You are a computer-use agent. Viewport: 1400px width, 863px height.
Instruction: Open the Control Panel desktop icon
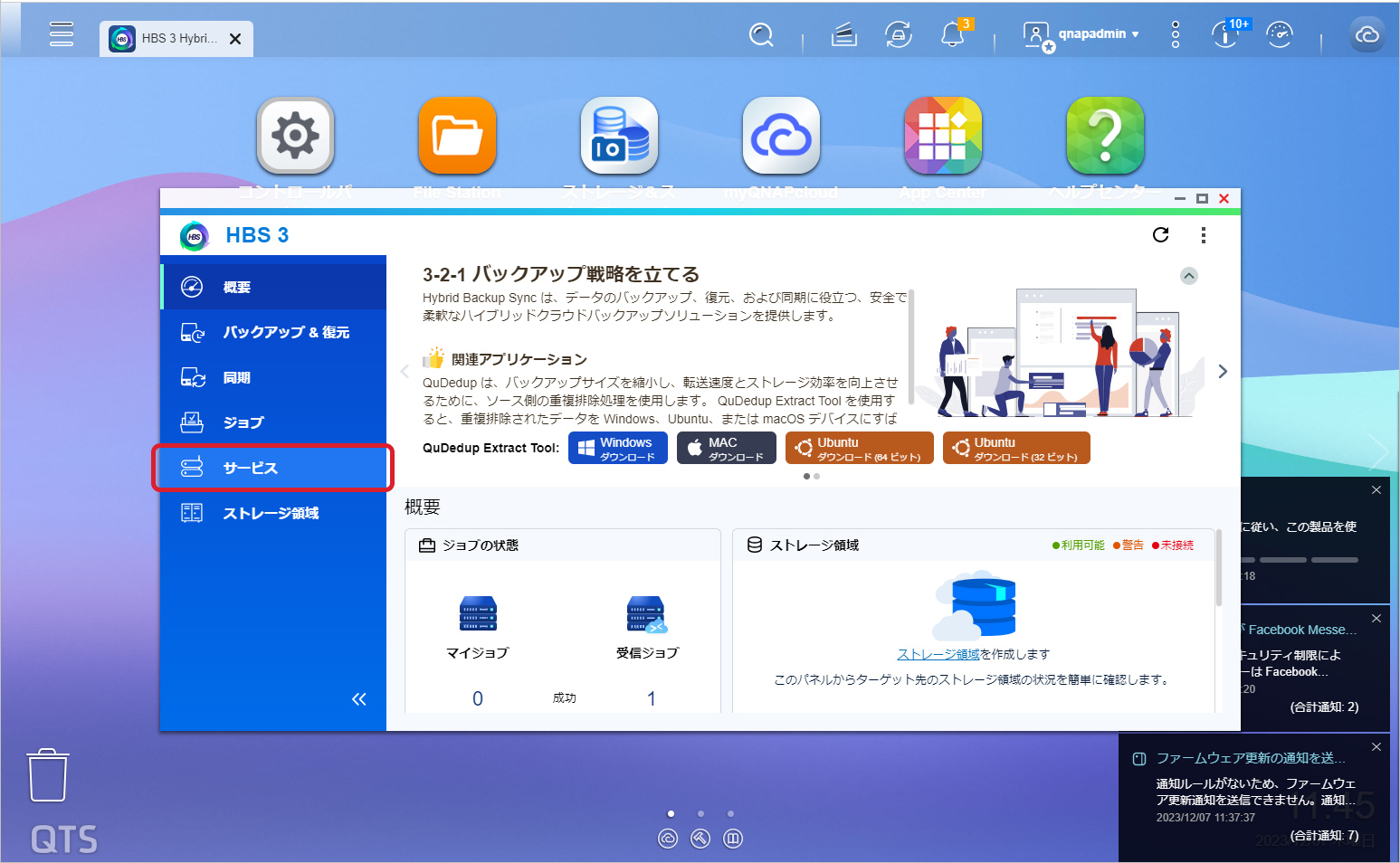click(295, 136)
